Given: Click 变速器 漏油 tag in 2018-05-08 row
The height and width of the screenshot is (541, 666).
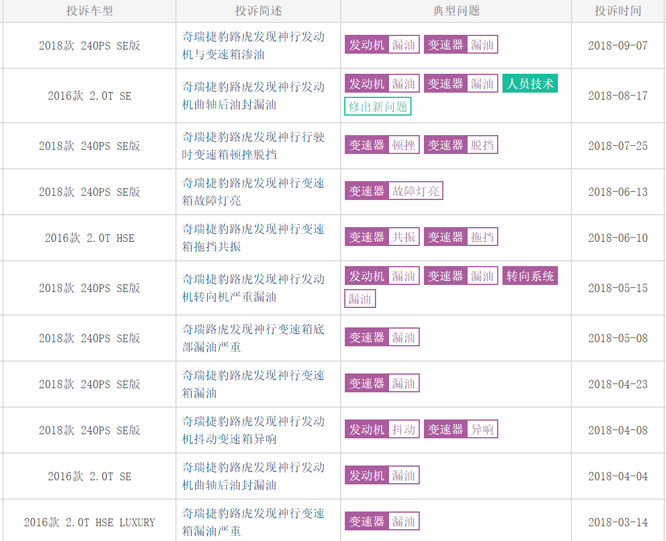Looking at the screenshot, I should click(x=382, y=337).
